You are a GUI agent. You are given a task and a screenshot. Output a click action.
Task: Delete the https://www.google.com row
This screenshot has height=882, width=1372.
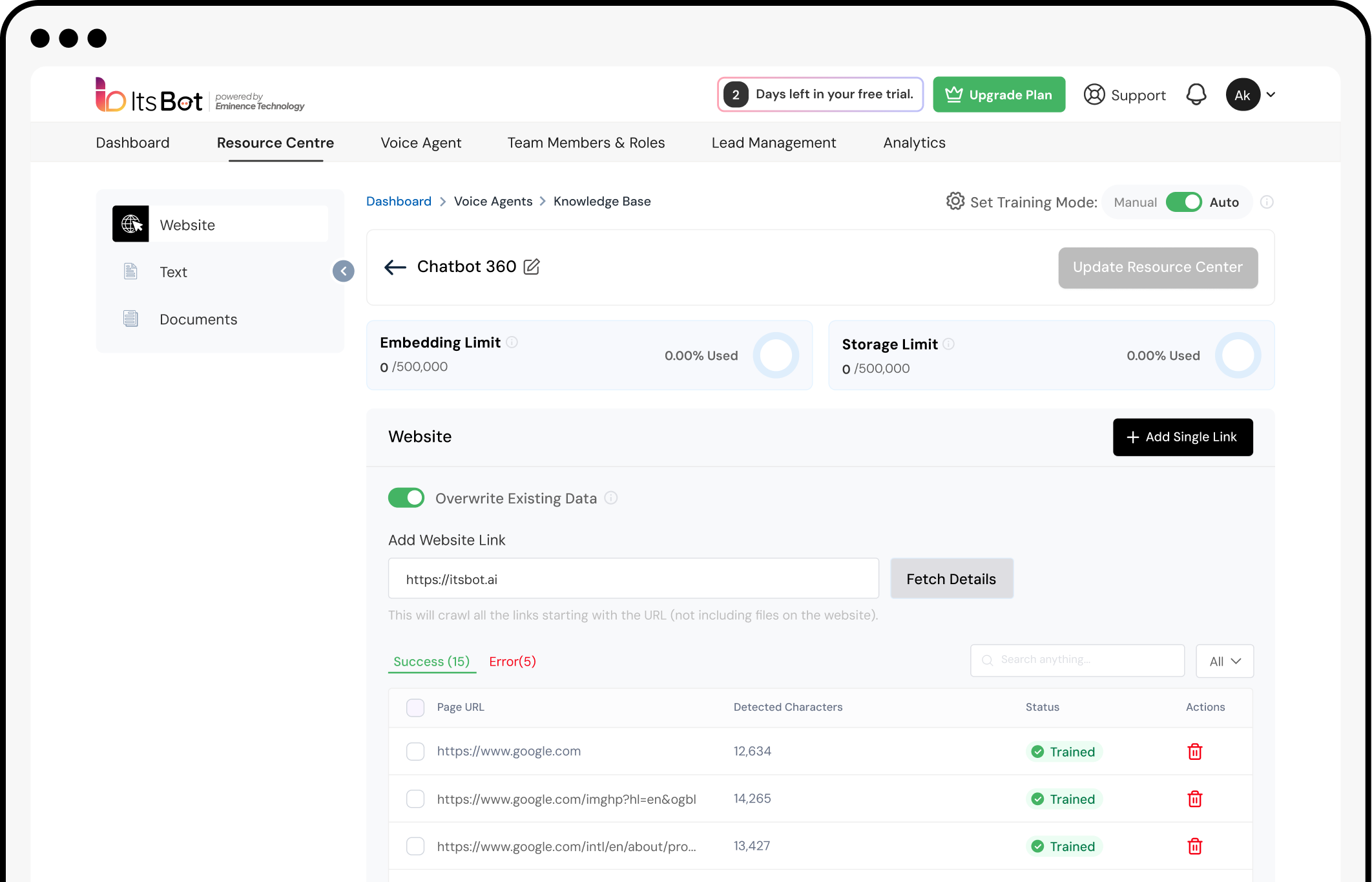pyautogui.click(x=1194, y=751)
